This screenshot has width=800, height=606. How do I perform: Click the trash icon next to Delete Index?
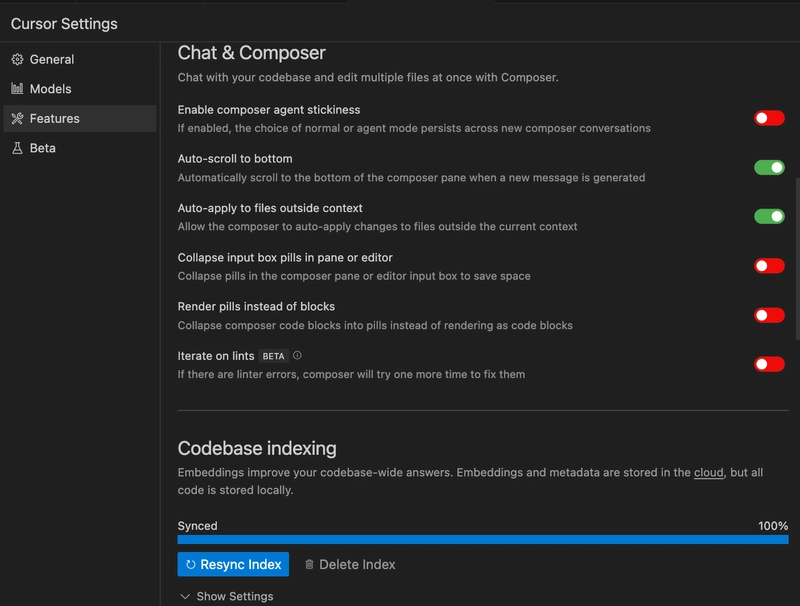pos(309,564)
